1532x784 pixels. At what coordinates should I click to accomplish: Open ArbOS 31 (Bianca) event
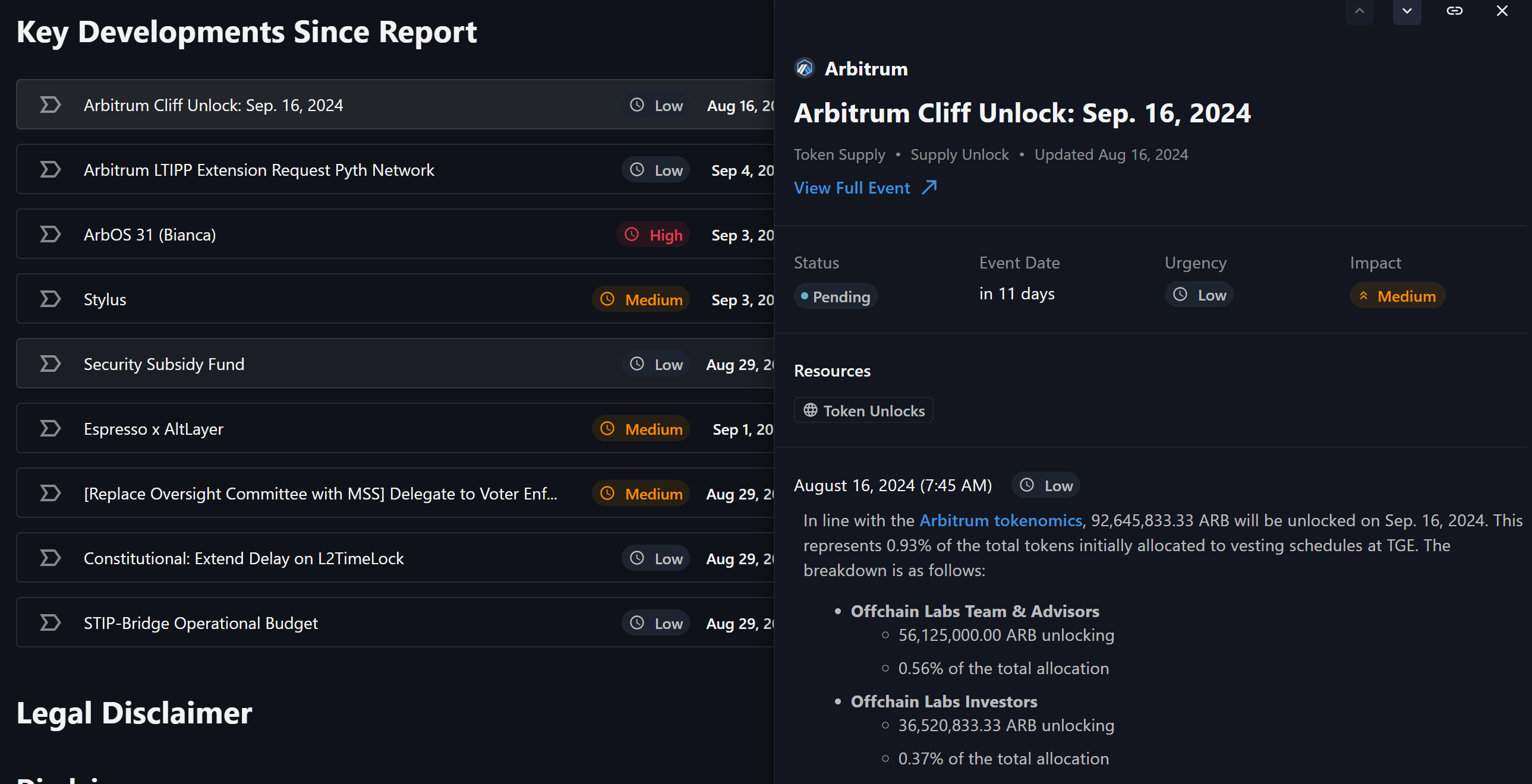pos(395,234)
